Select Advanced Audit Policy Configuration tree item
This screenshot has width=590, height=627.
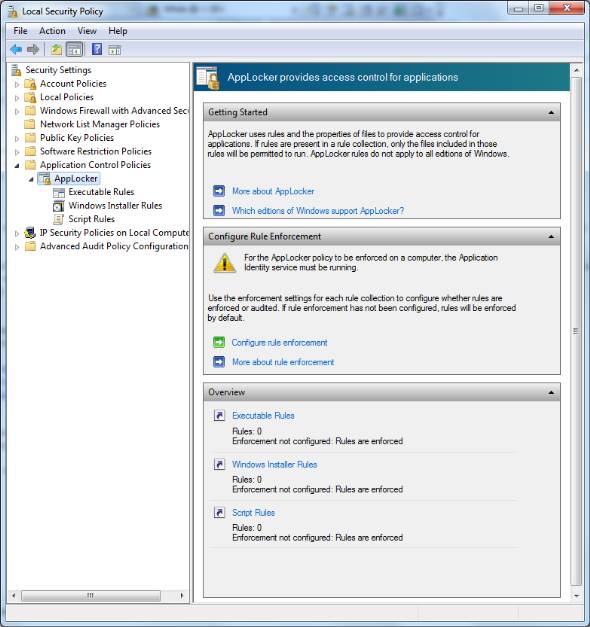coord(114,246)
